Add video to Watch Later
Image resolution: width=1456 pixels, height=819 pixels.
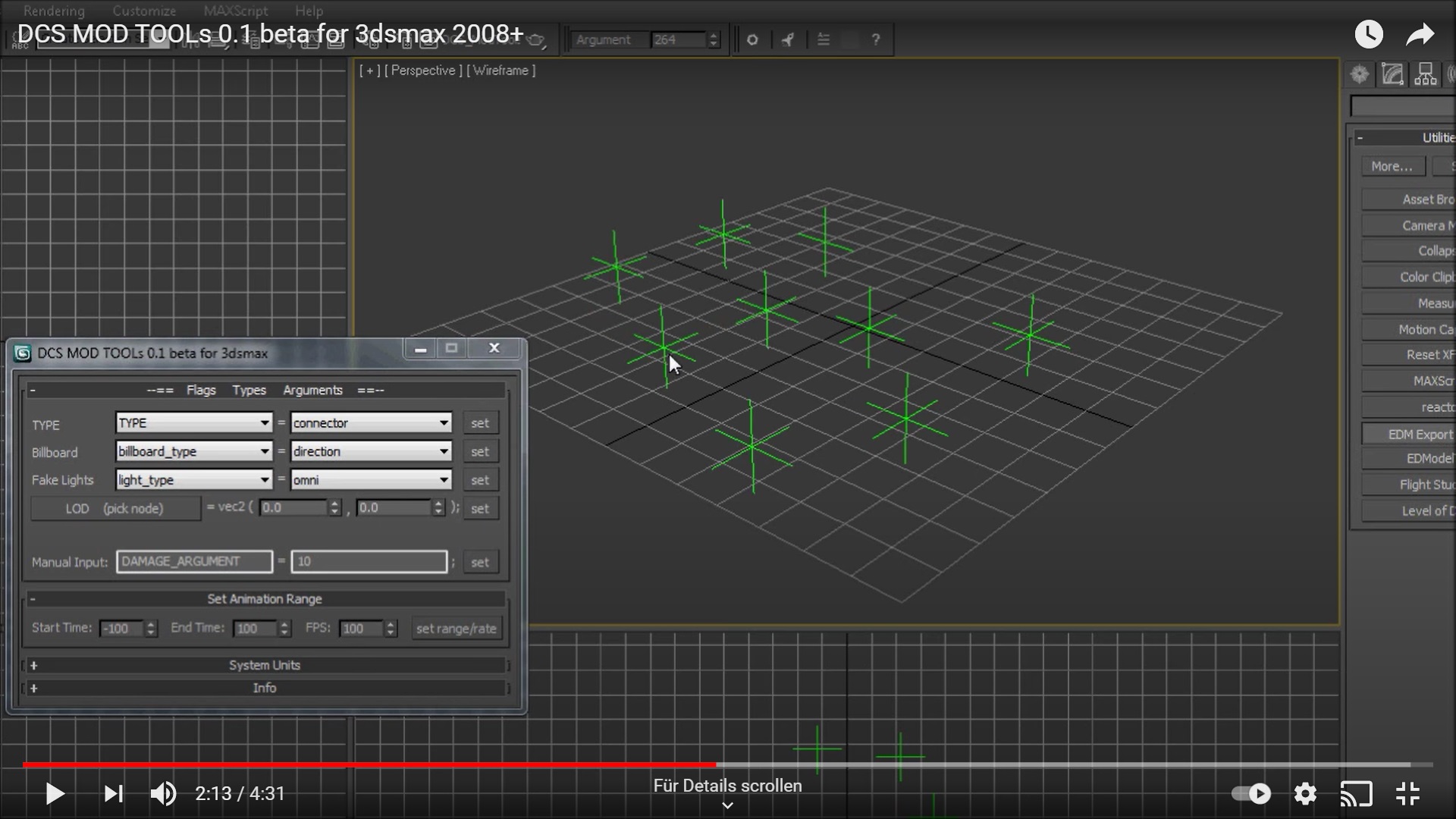[1369, 34]
